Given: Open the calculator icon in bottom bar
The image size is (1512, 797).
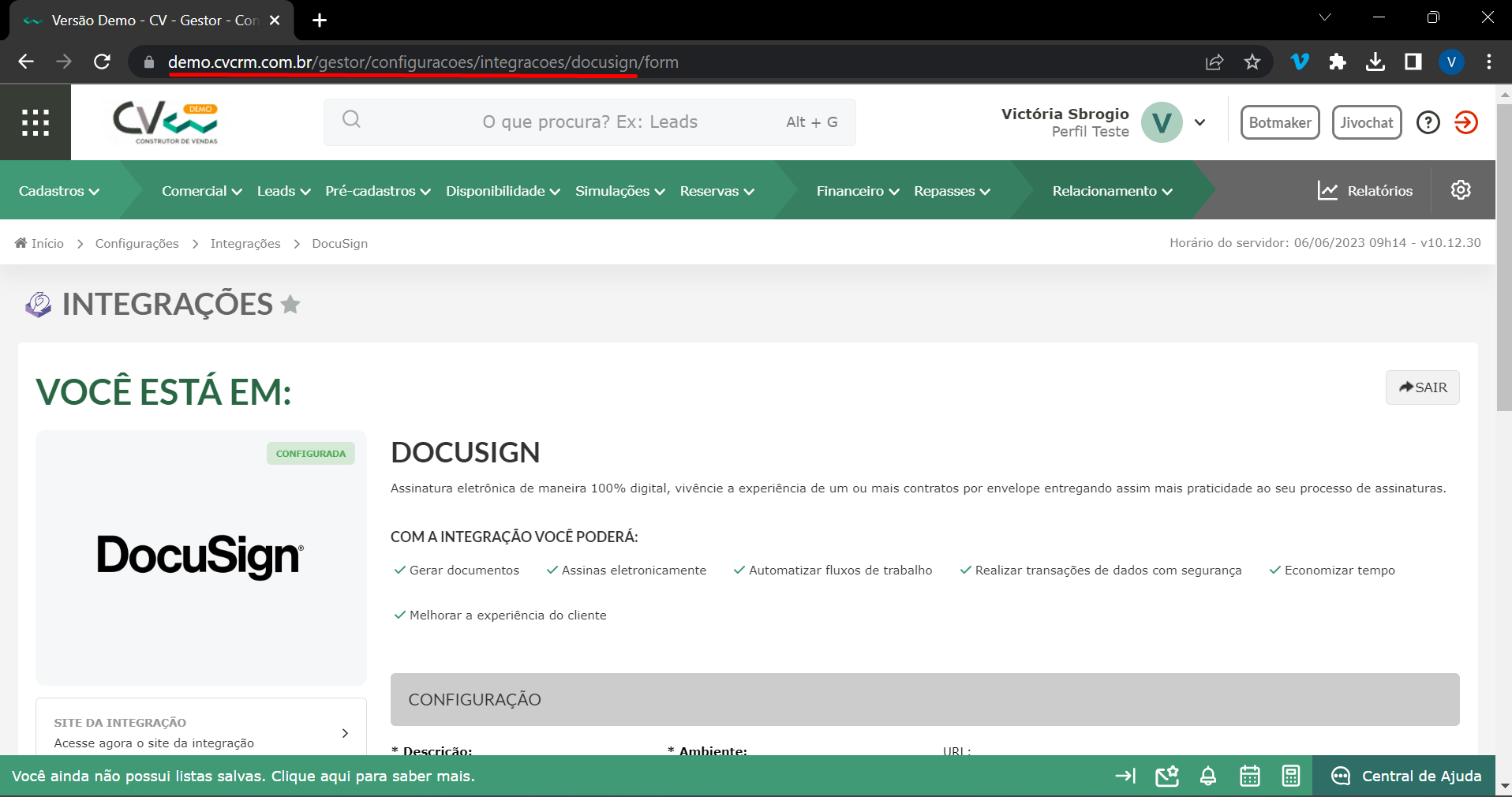Looking at the screenshot, I should click(x=1291, y=776).
